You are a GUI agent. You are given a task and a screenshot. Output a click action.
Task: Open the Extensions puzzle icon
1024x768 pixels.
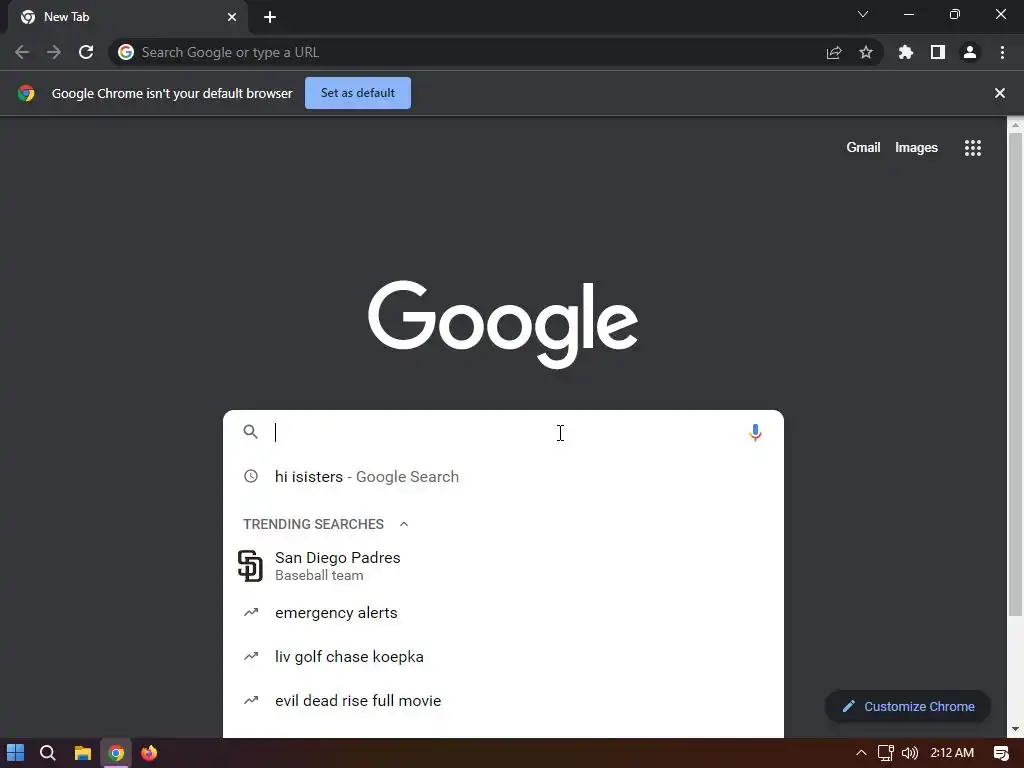click(x=905, y=52)
